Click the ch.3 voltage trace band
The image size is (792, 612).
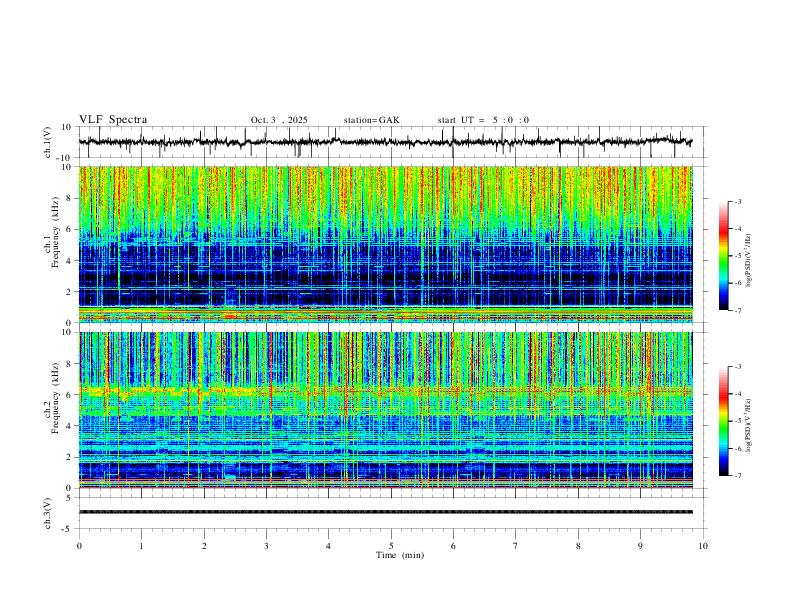pyautogui.click(x=385, y=512)
